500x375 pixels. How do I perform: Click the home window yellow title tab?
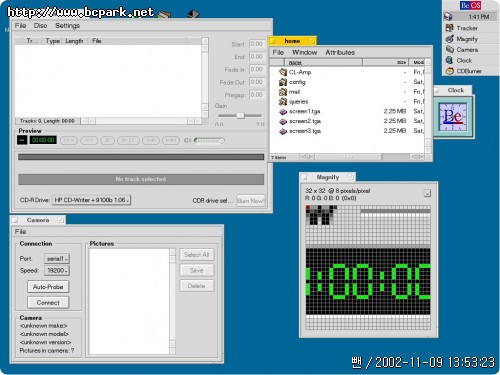pyautogui.click(x=292, y=41)
